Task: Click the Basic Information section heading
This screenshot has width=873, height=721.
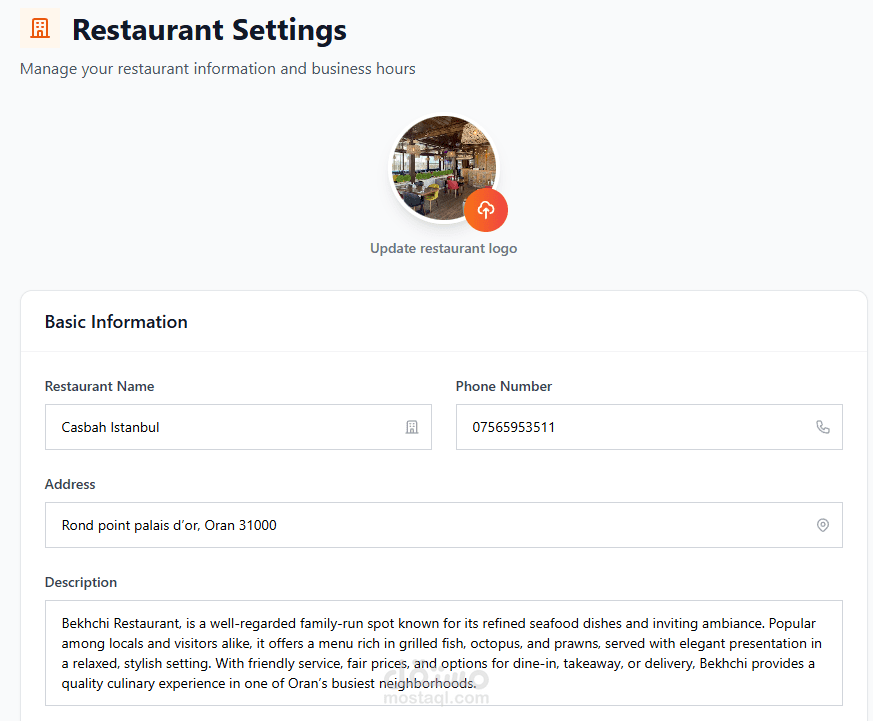Action: [x=116, y=322]
